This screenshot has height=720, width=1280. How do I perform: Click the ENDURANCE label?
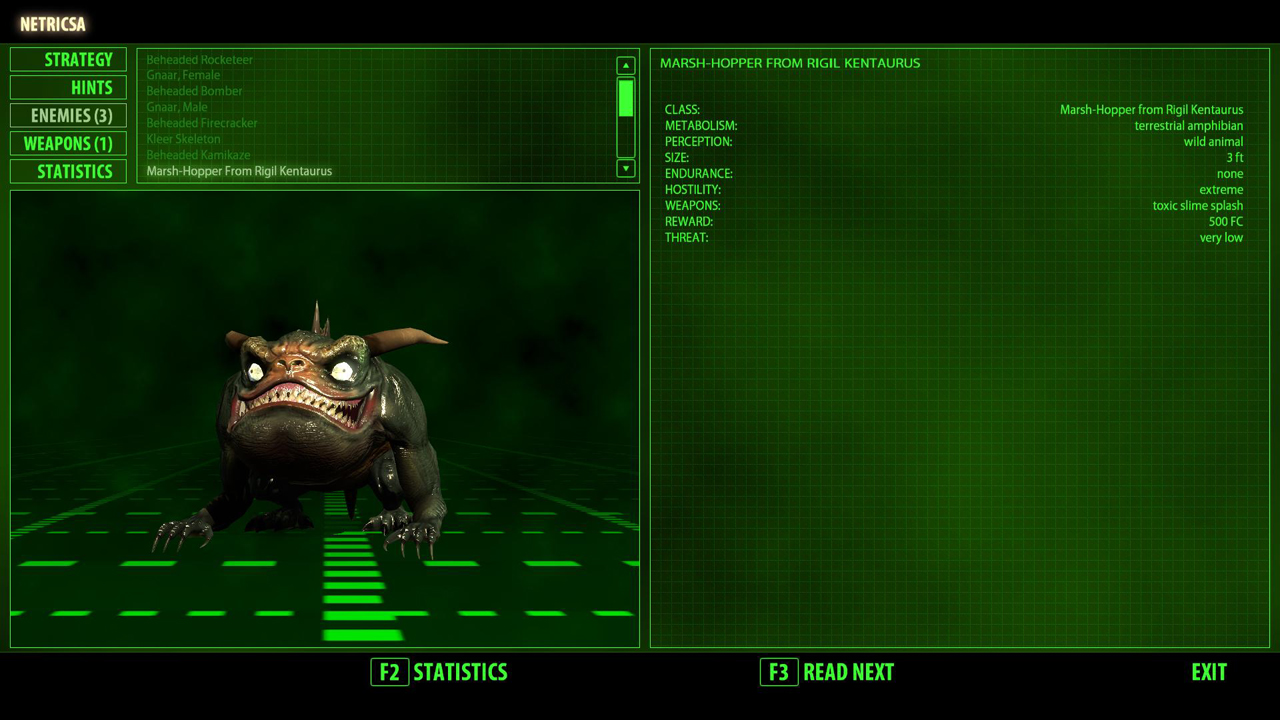699,174
